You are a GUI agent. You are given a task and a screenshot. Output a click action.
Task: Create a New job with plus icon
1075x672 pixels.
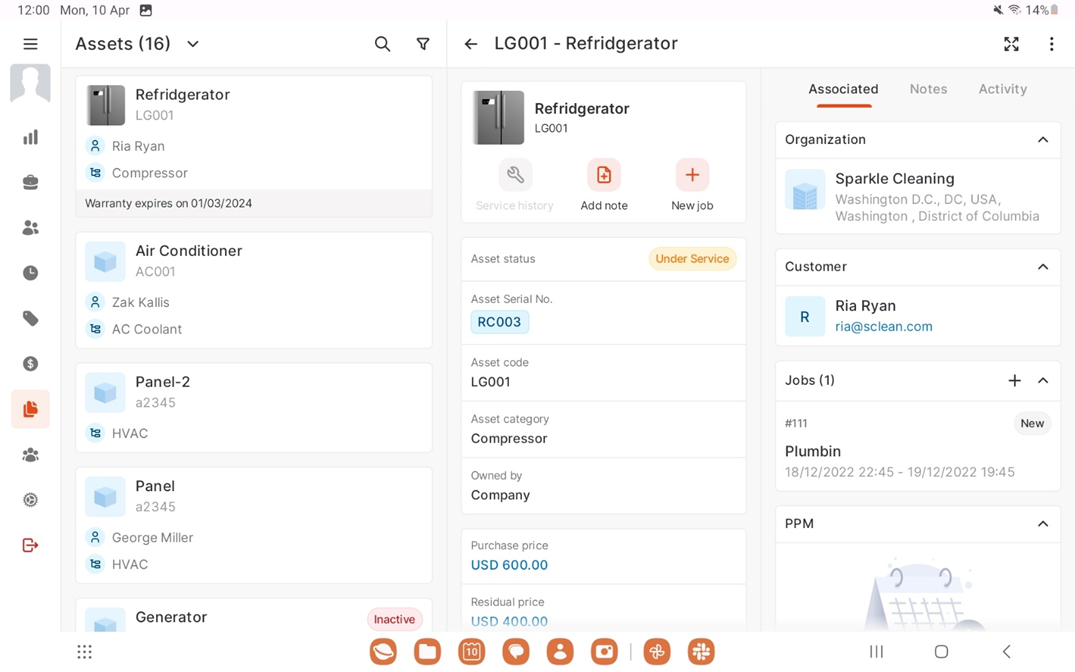click(692, 176)
